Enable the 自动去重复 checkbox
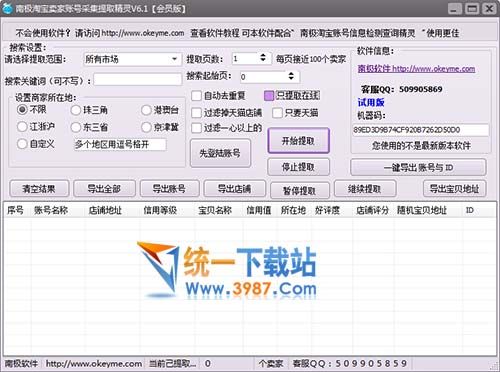The height and width of the screenshot is (372, 500). pyautogui.click(x=196, y=96)
